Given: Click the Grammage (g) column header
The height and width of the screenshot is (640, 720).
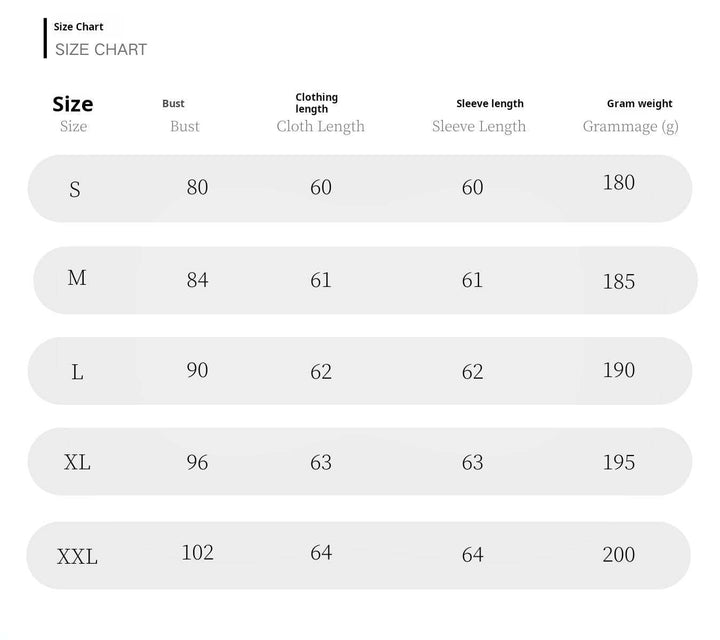Looking at the screenshot, I should 630,126.
